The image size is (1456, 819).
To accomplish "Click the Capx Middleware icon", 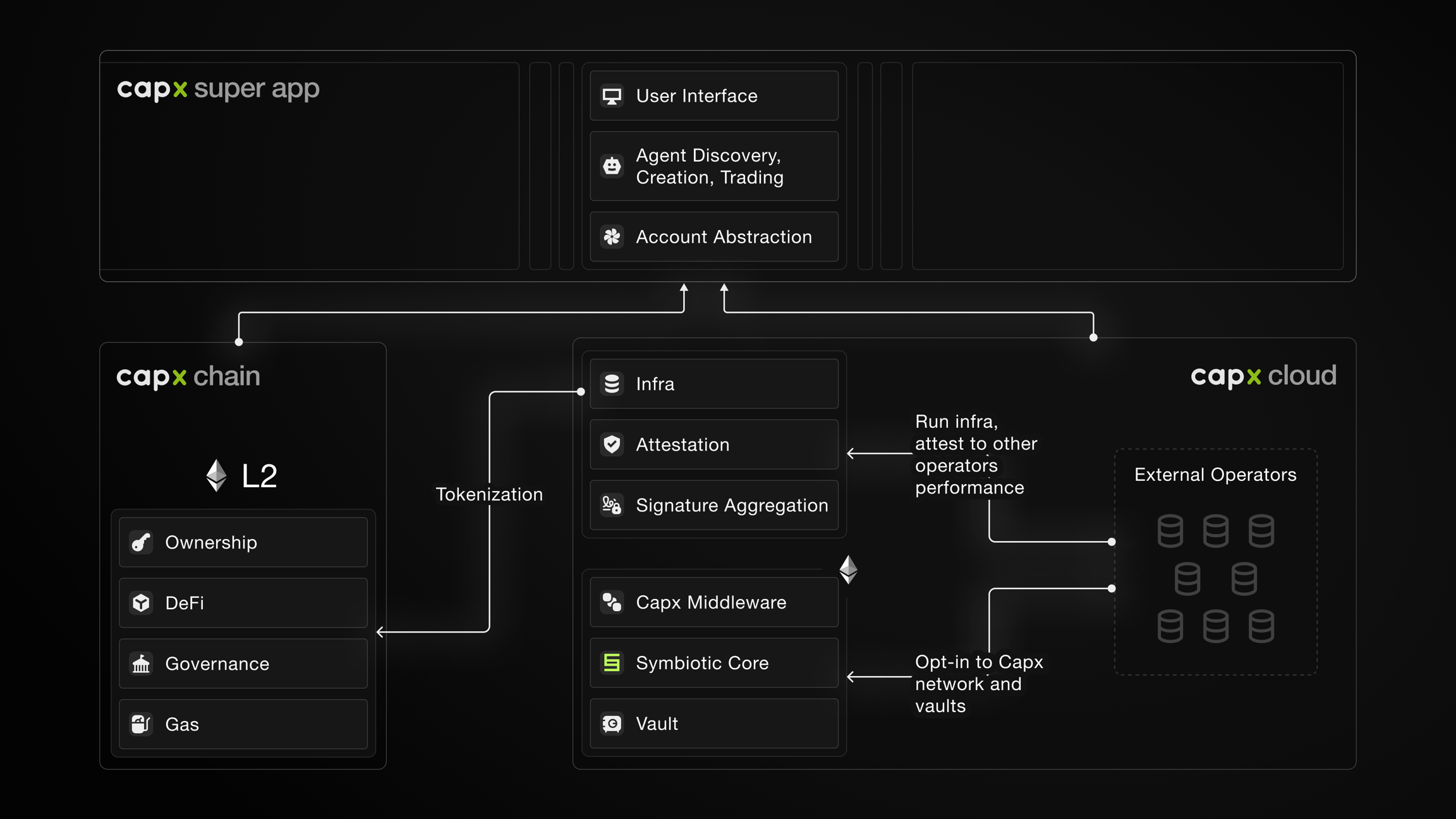I will [612, 602].
